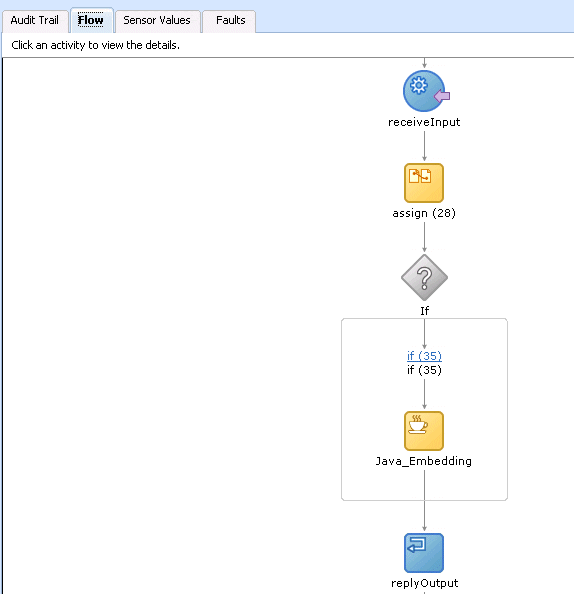Viewport: 574px width, 594px height.
Task: Click the If label under the diamond
Action: tap(424, 311)
